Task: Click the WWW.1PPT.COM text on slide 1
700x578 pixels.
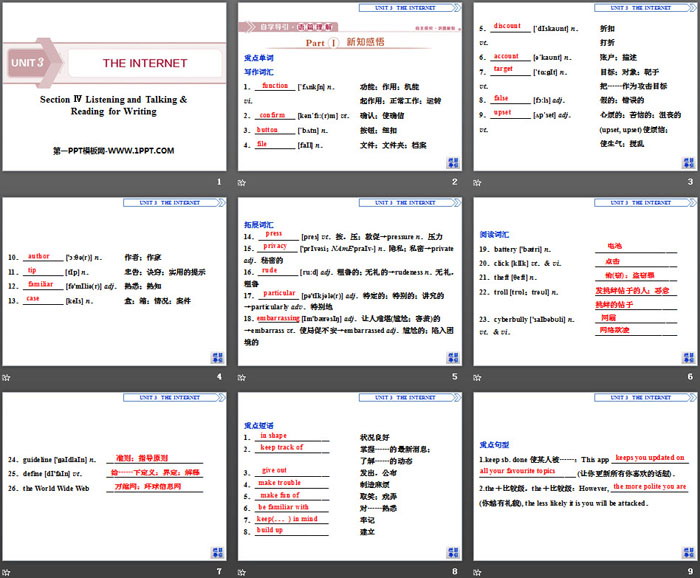Action: 113,150
